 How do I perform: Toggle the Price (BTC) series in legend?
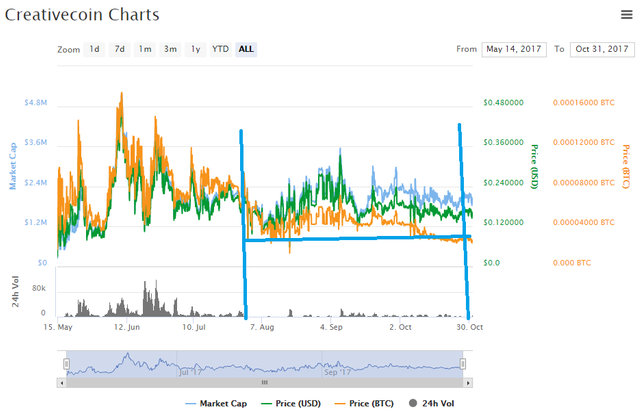[x=364, y=404]
